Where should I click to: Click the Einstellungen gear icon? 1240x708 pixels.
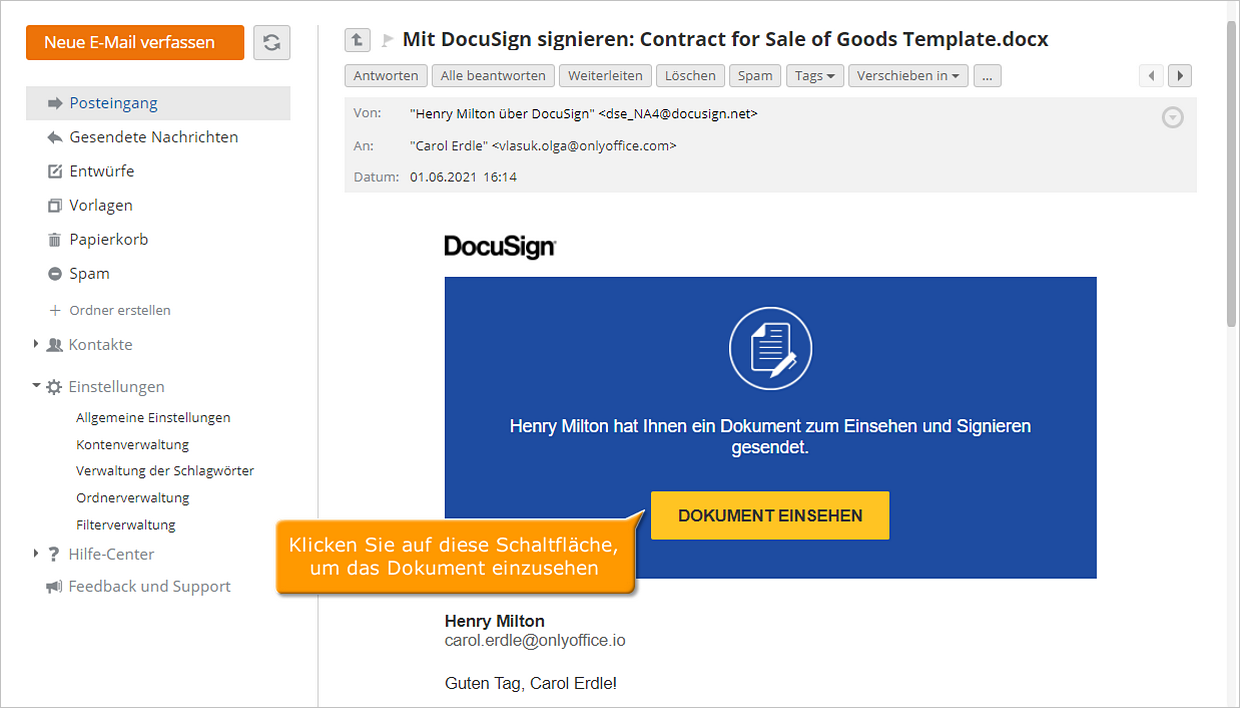tap(55, 387)
